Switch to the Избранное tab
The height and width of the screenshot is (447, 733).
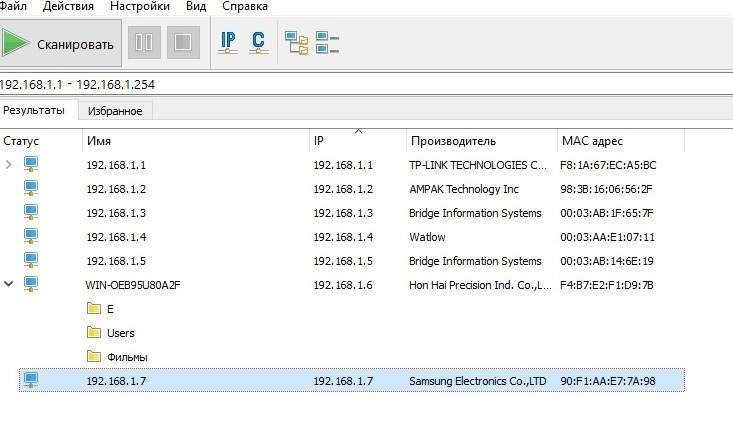pos(114,111)
